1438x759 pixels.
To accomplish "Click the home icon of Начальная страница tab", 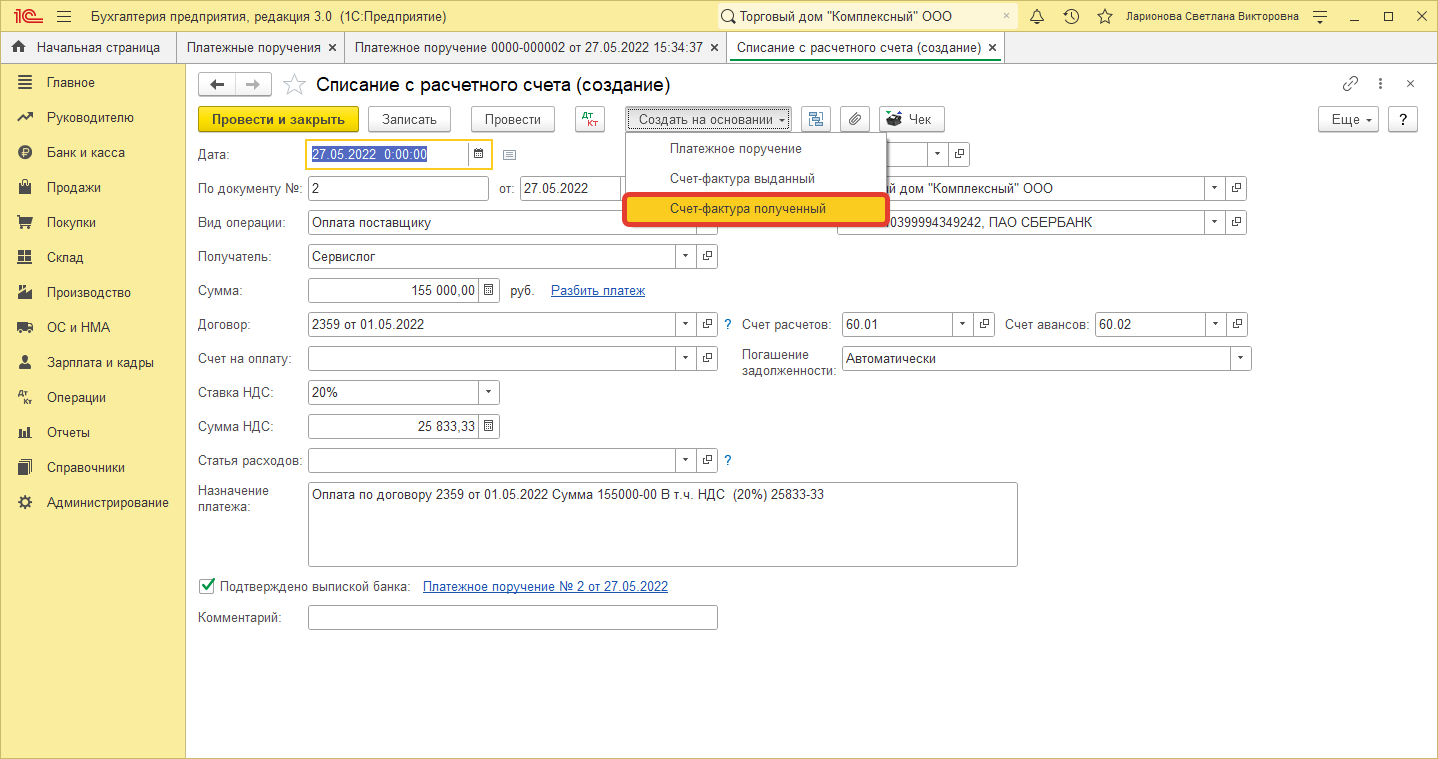I will coord(19,47).
